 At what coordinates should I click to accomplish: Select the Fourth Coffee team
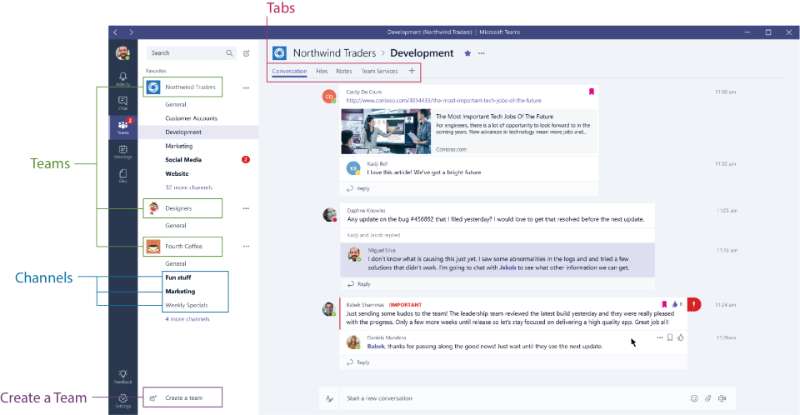point(183,247)
